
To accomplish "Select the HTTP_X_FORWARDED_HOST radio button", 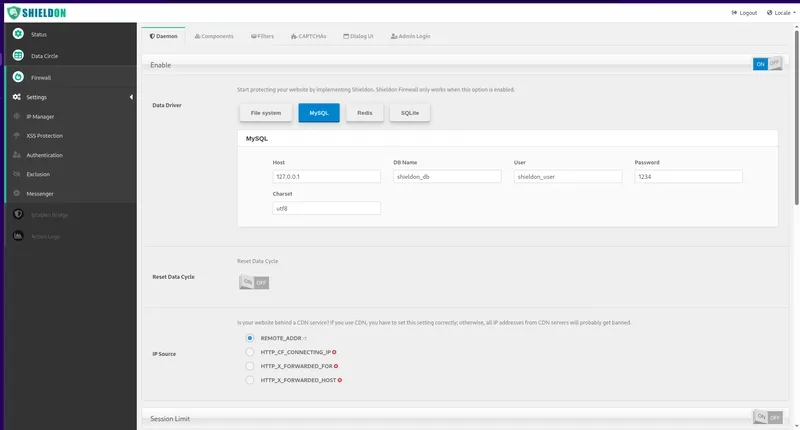I will coord(249,380).
